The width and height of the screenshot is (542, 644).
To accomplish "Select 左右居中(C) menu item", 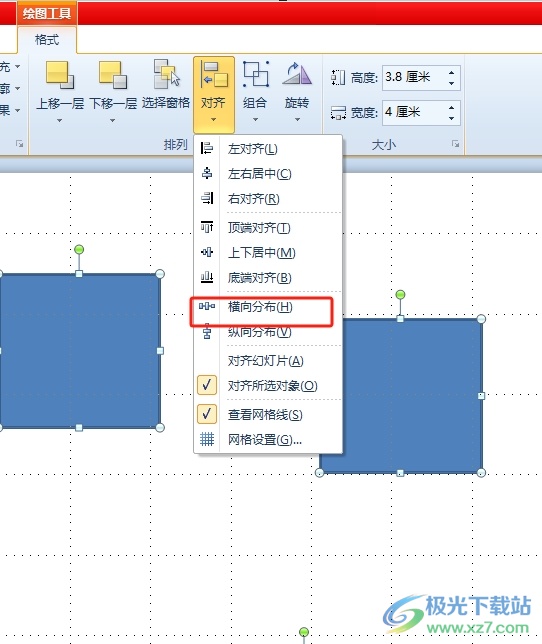I will click(x=268, y=173).
